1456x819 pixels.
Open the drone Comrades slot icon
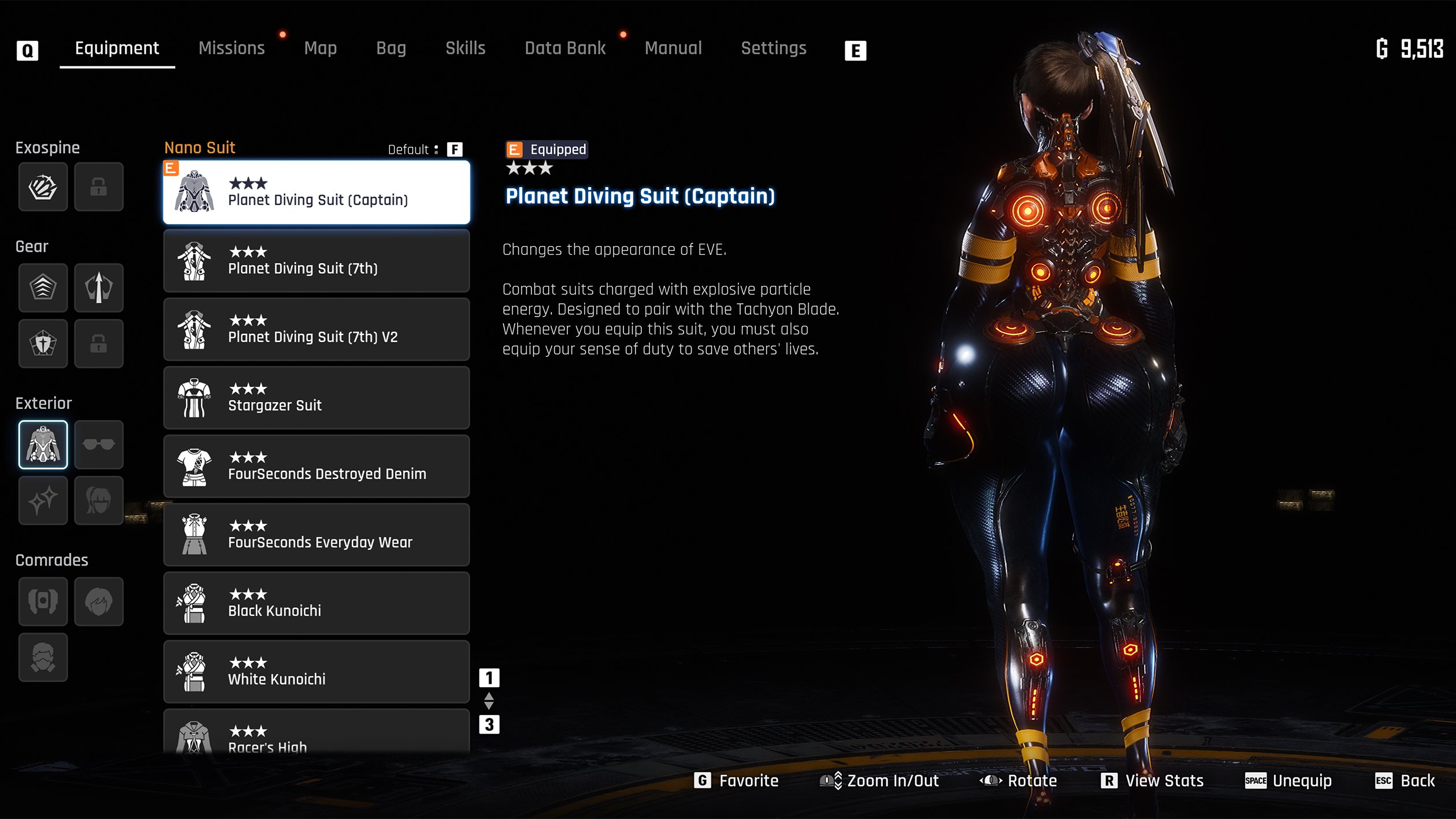pyautogui.click(x=43, y=601)
